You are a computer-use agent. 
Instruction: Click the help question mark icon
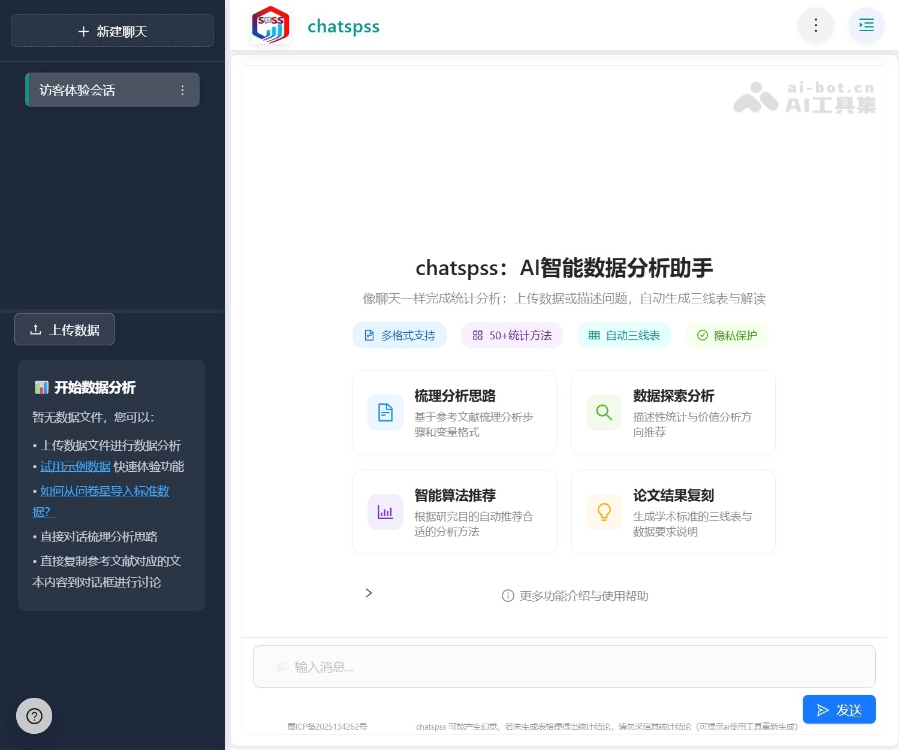click(x=34, y=716)
